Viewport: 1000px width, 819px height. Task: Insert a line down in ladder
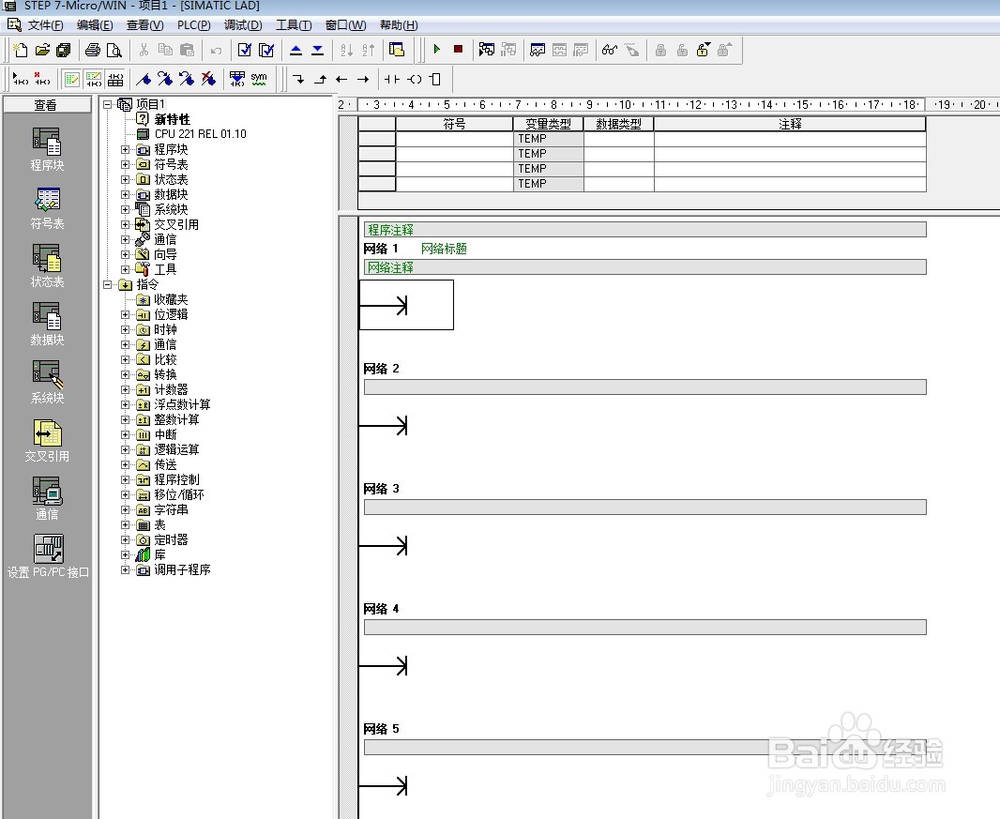[x=298, y=79]
